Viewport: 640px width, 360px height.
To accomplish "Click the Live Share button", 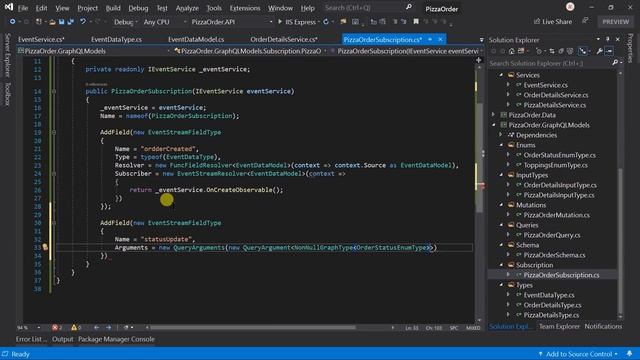I will pyautogui.click(x=553, y=22).
